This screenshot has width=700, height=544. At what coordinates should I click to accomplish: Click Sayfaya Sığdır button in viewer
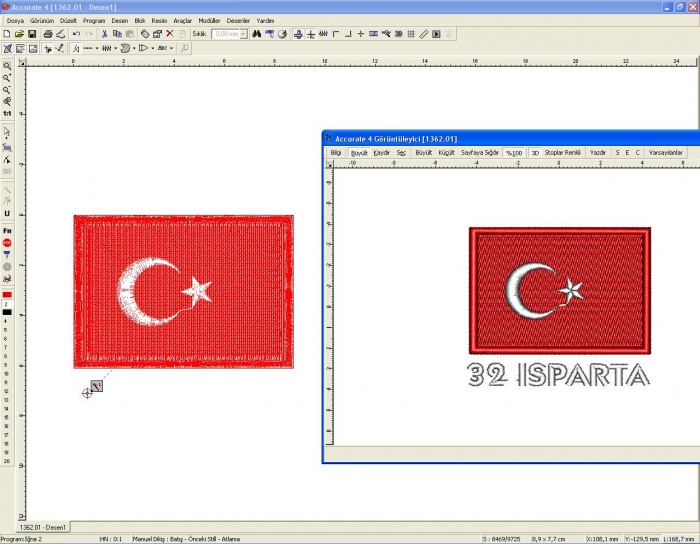pyautogui.click(x=479, y=153)
